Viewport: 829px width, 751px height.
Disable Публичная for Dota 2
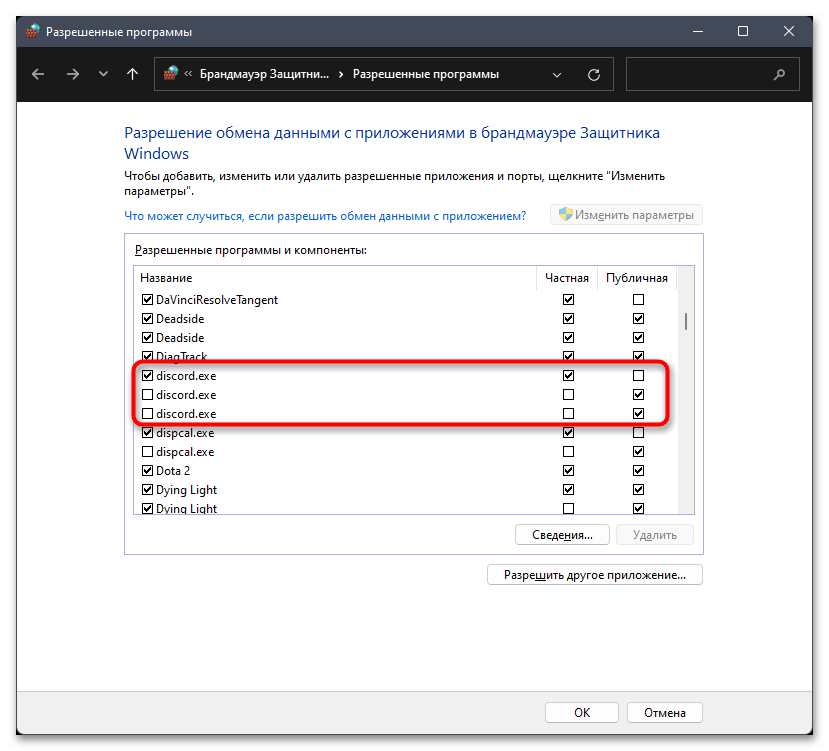(x=638, y=471)
